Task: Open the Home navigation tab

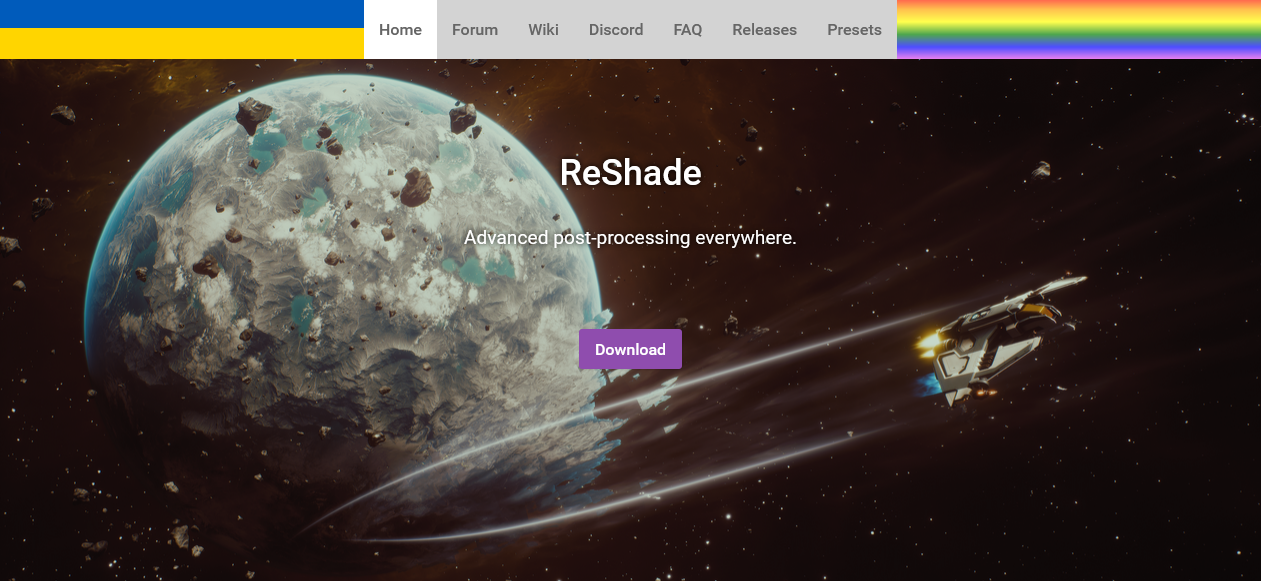Action: coord(400,29)
